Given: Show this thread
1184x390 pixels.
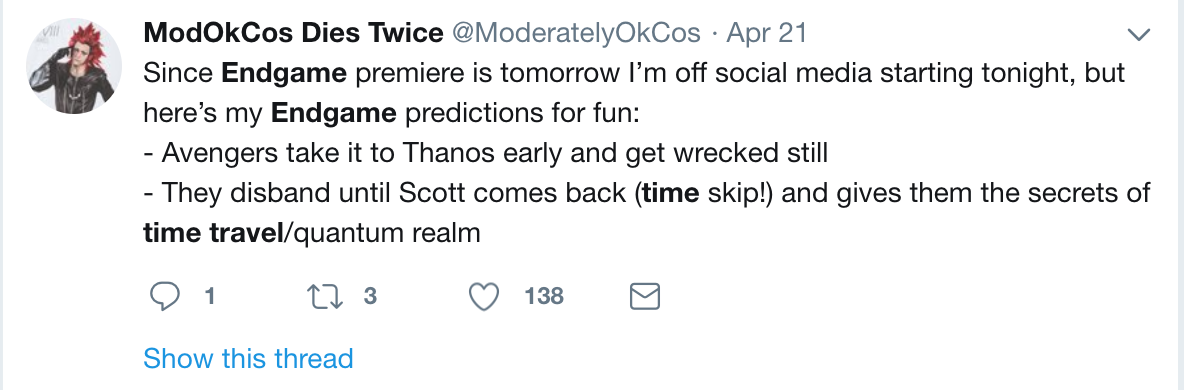Looking at the screenshot, I should click(x=248, y=358).
